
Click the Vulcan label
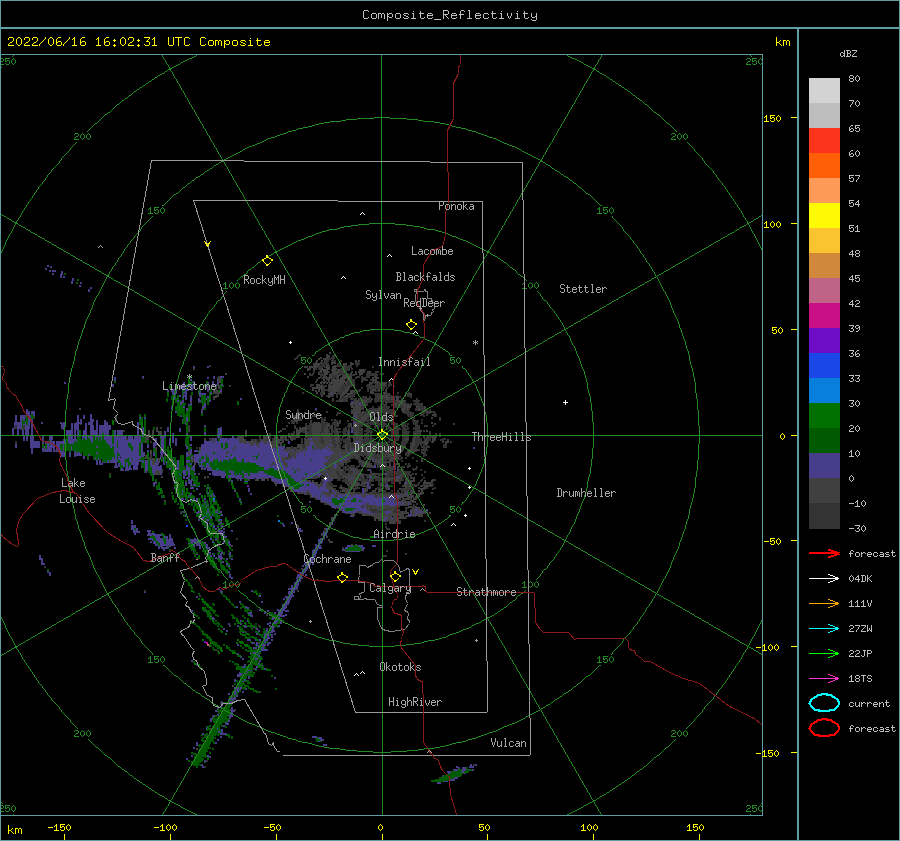[x=509, y=743]
